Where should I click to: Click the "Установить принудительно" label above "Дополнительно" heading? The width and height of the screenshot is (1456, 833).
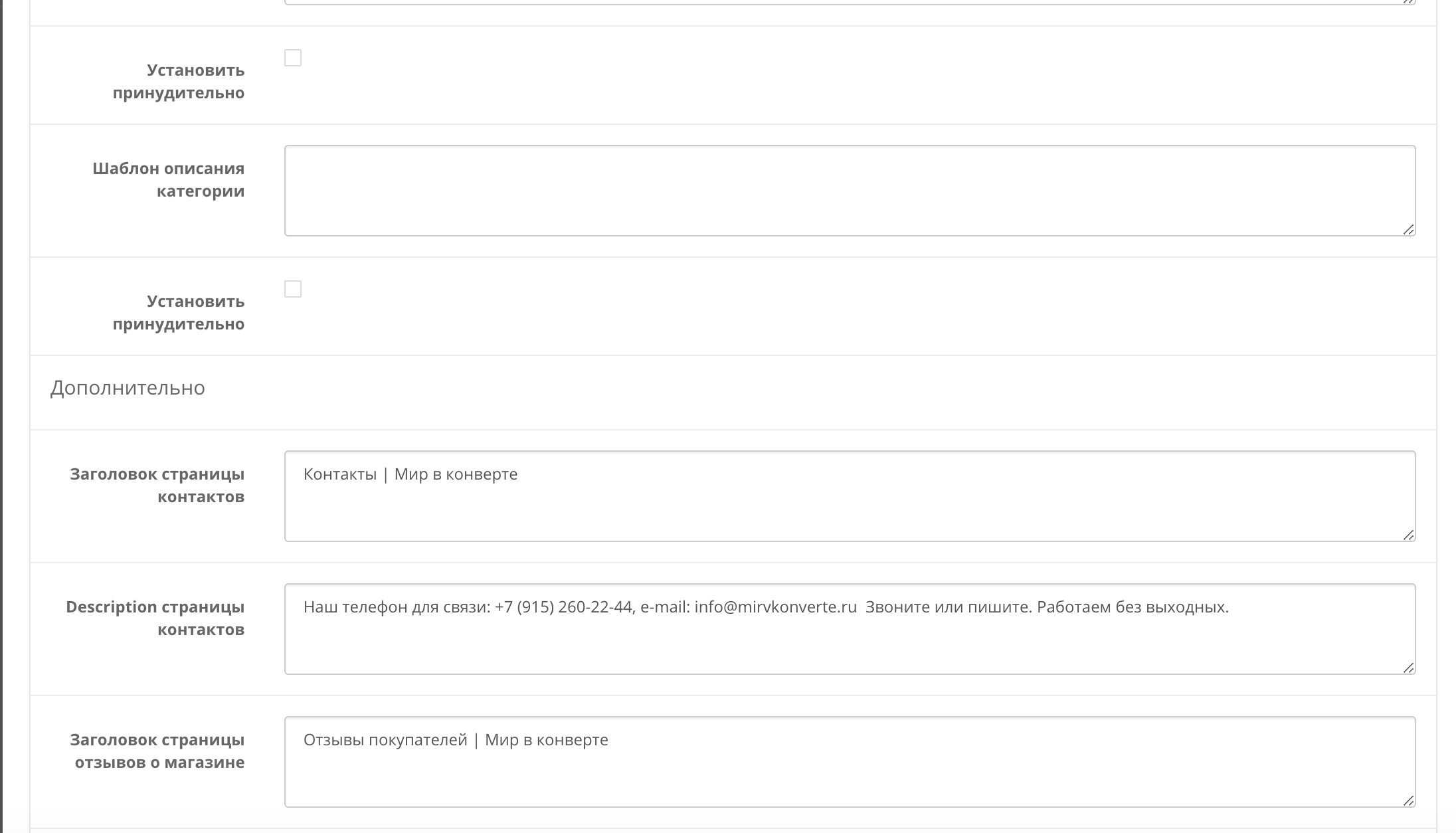coord(179,313)
